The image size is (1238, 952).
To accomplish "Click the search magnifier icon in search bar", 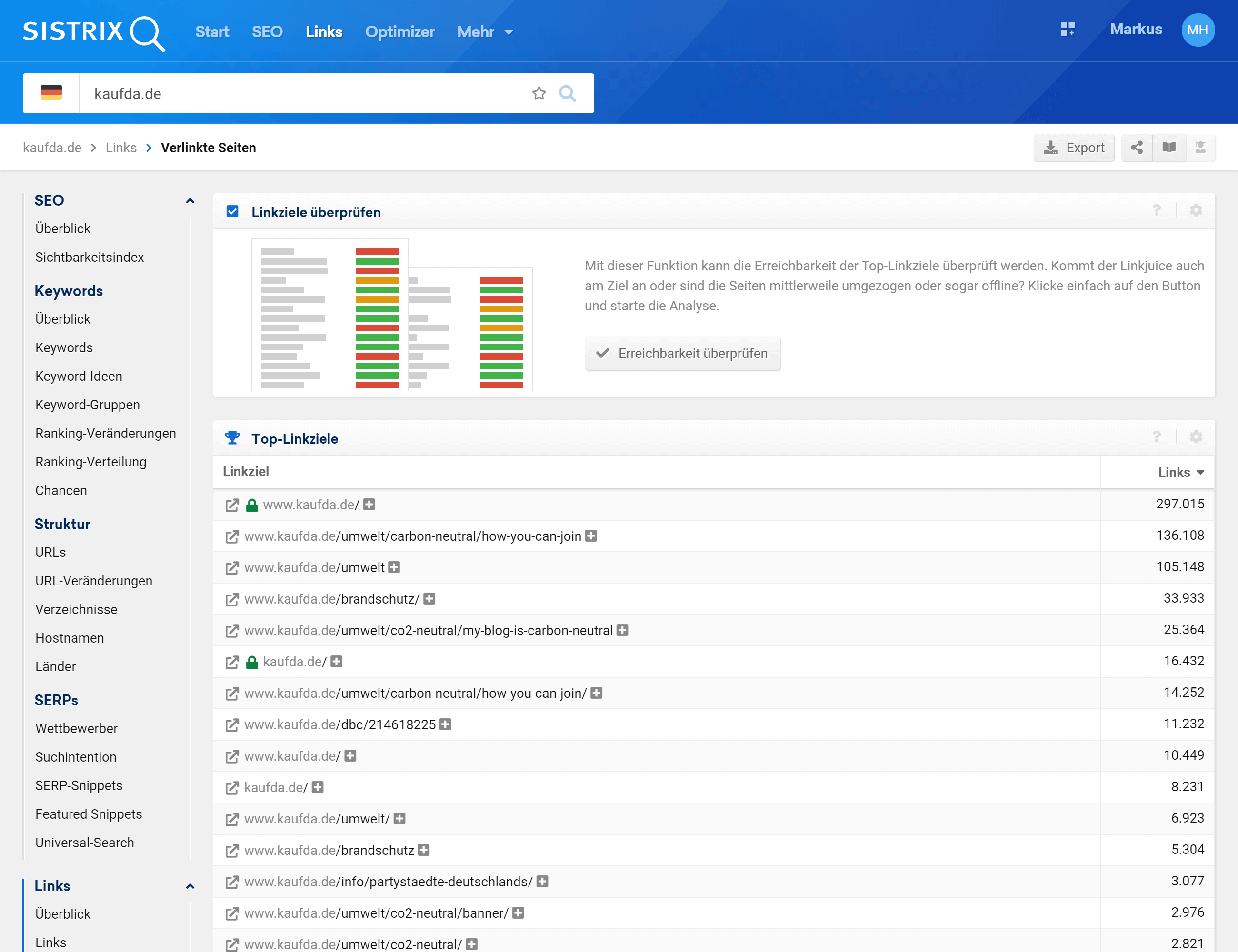I will 567,93.
